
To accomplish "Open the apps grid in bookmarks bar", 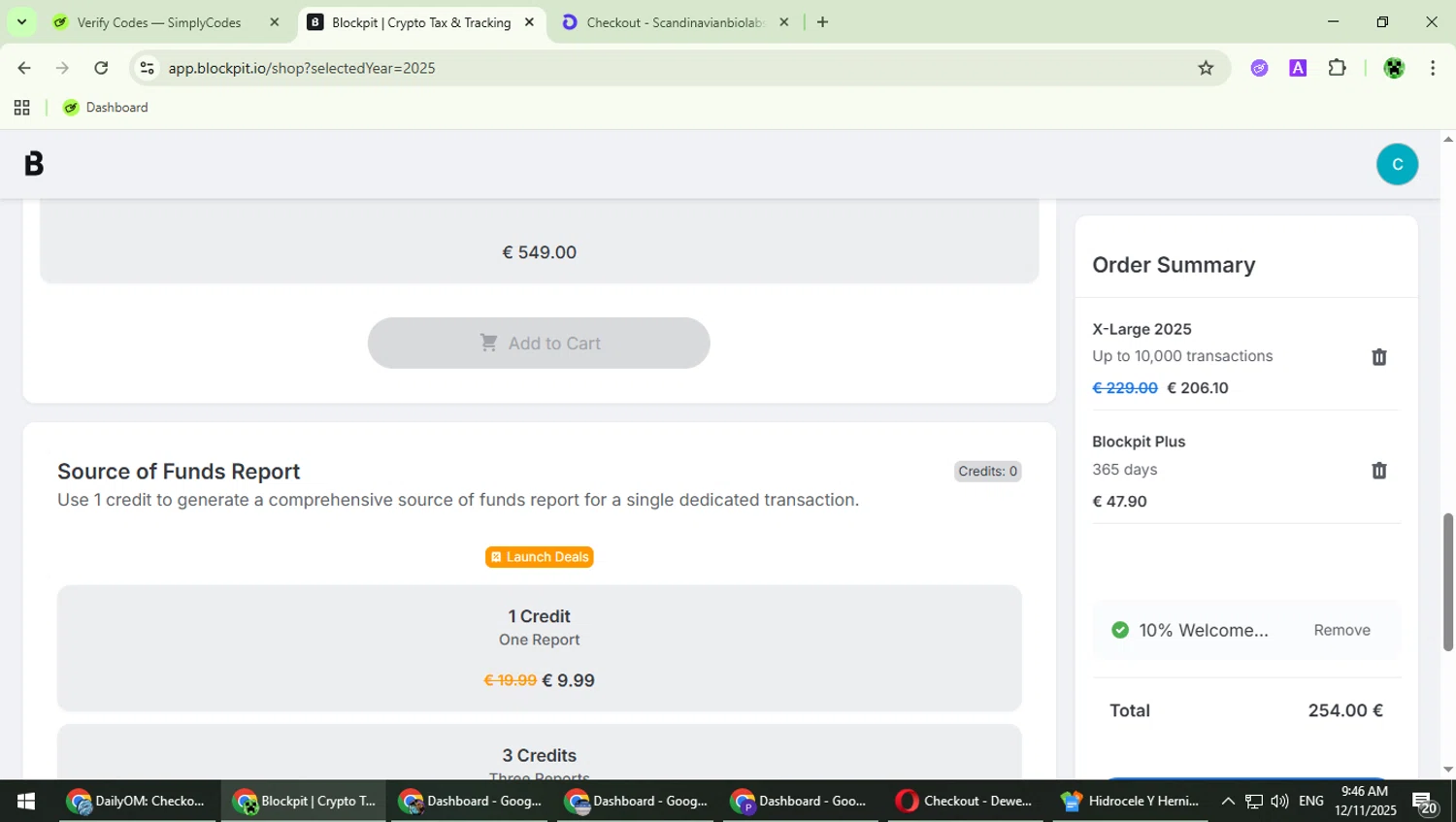I will [21, 108].
